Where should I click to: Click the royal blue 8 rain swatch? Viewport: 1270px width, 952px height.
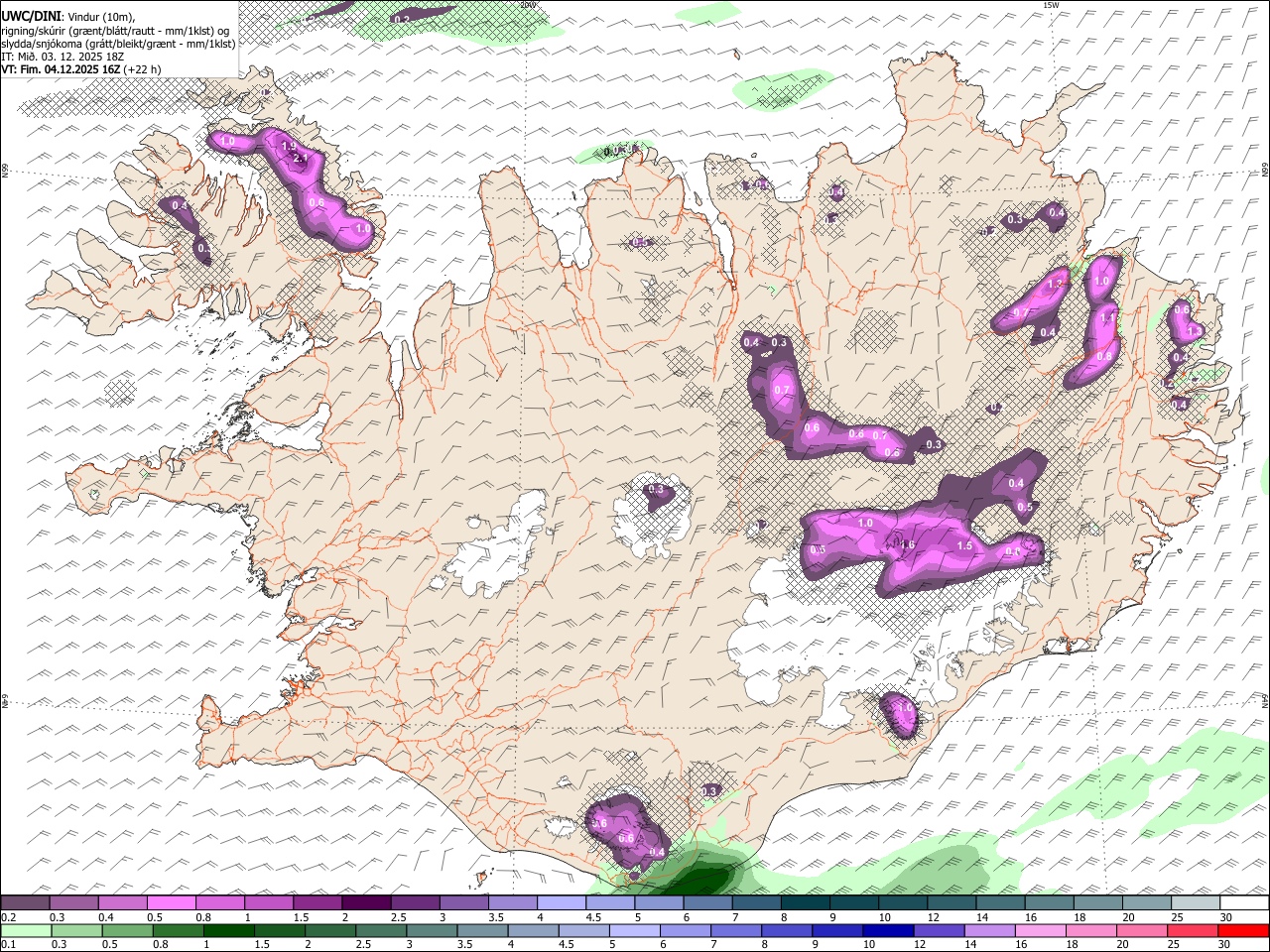(x=786, y=930)
